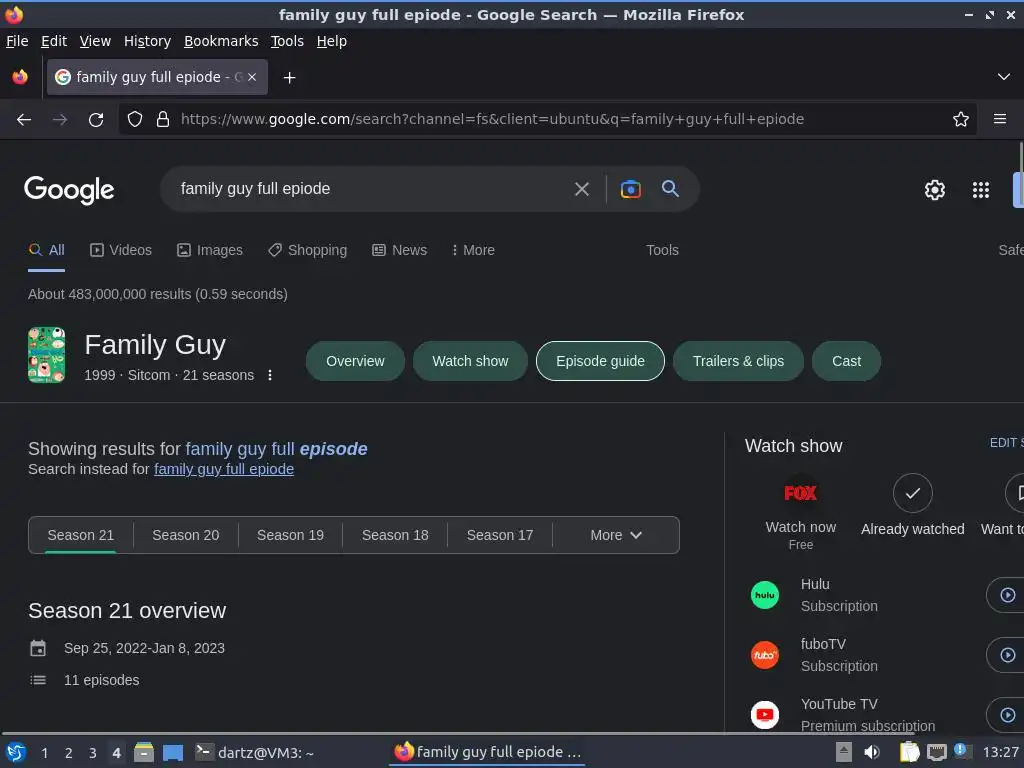
Task: Open the Hulu logo
Action: (765, 595)
